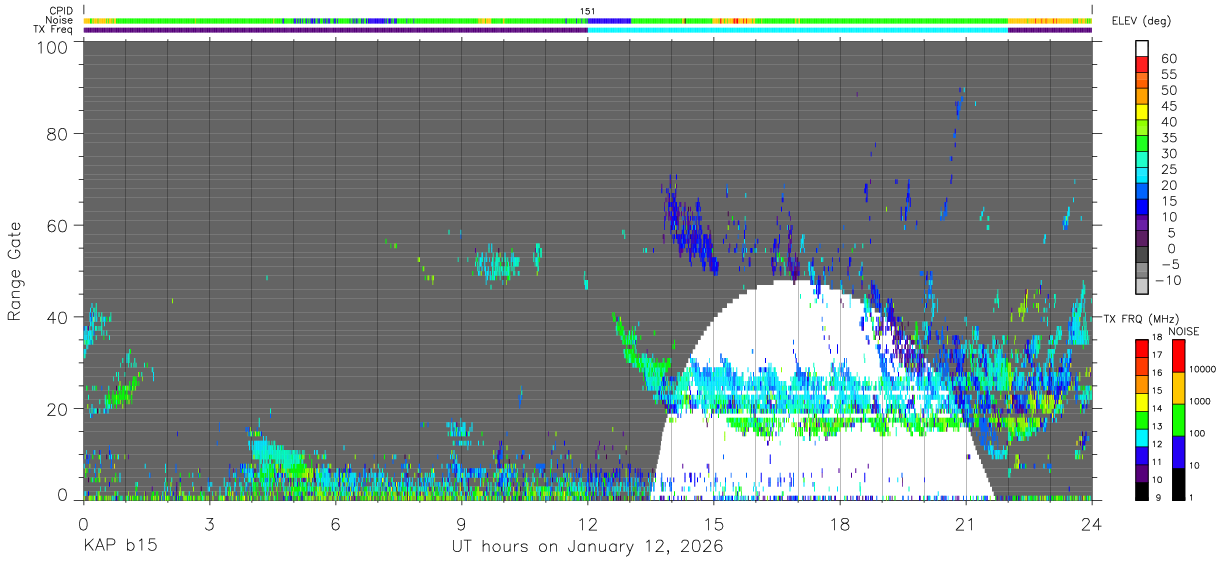Click the 12 tick label on the UT hours axis

click(x=588, y=524)
